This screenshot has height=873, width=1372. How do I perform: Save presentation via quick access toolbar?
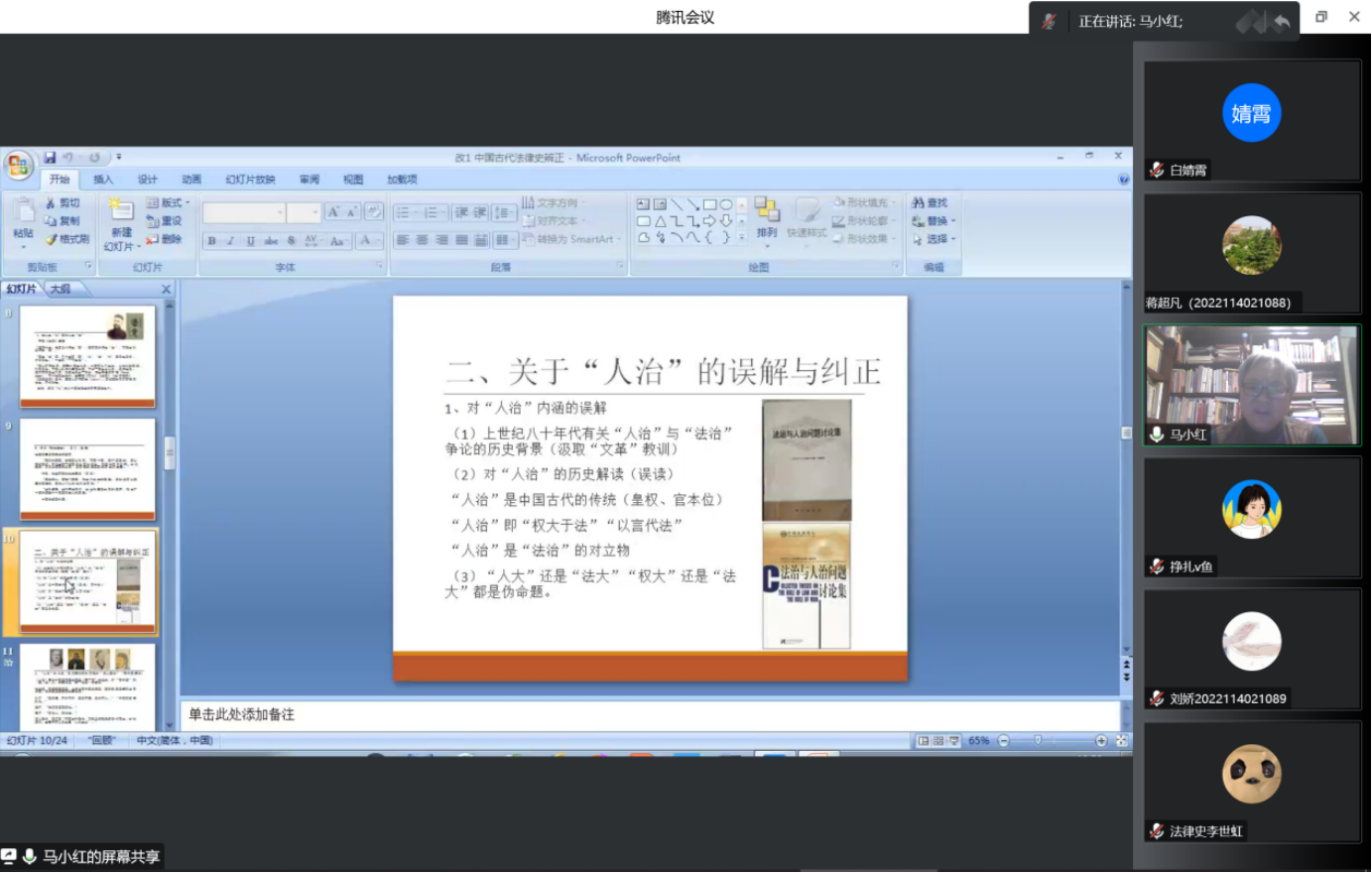[x=50, y=158]
